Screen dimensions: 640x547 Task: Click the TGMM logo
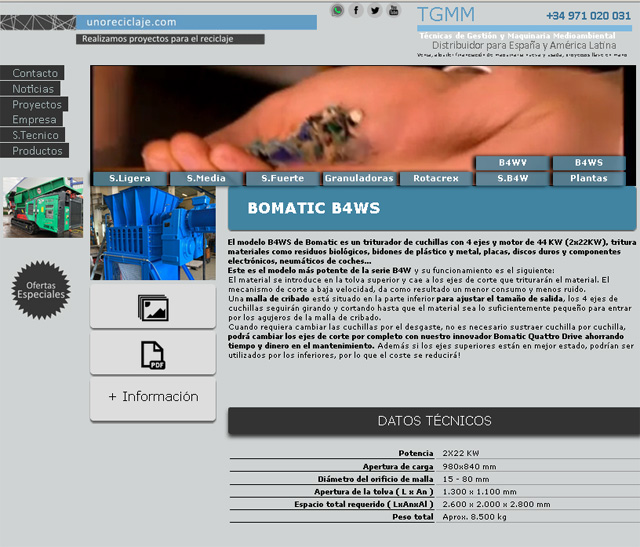click(446, 15)
